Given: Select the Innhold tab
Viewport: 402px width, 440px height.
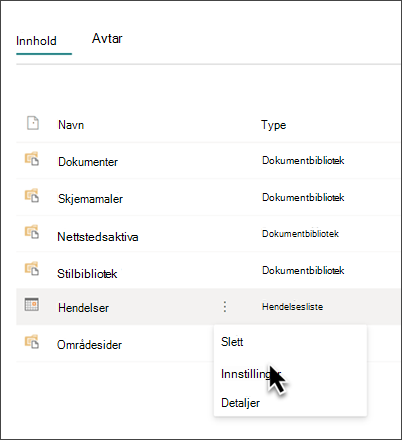Looking at the screenshot, I should 36,41.
